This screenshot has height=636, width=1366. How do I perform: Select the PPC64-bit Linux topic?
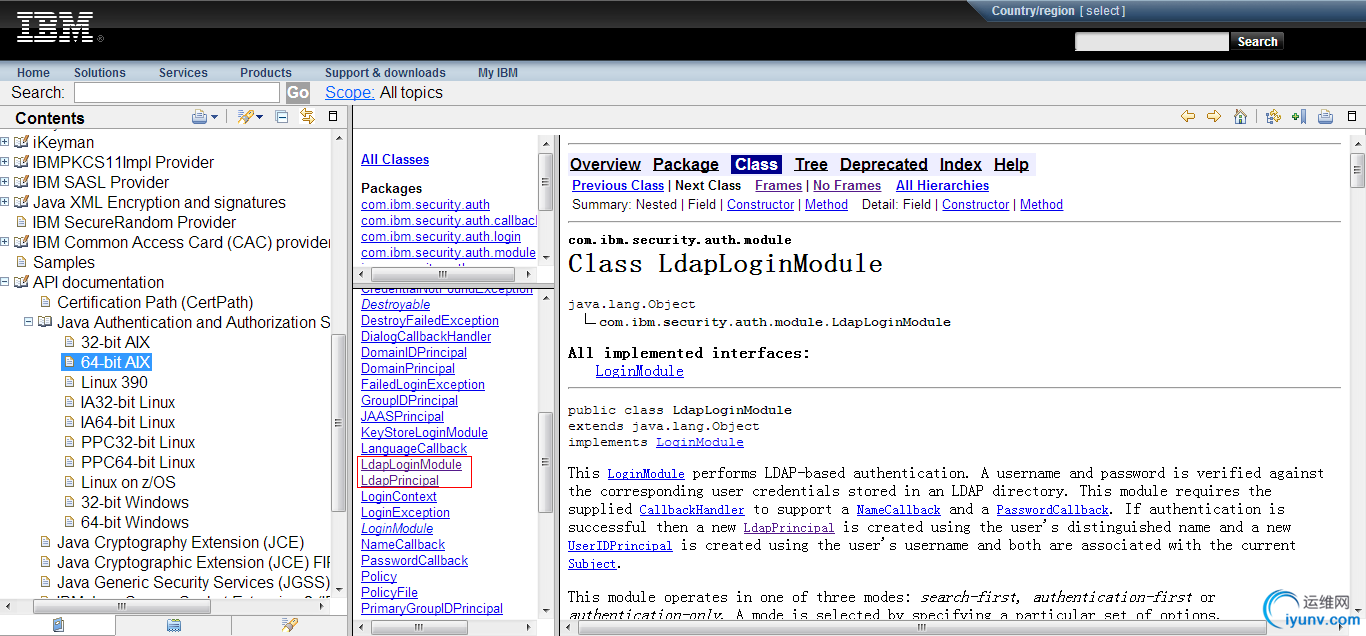[138, 462]
